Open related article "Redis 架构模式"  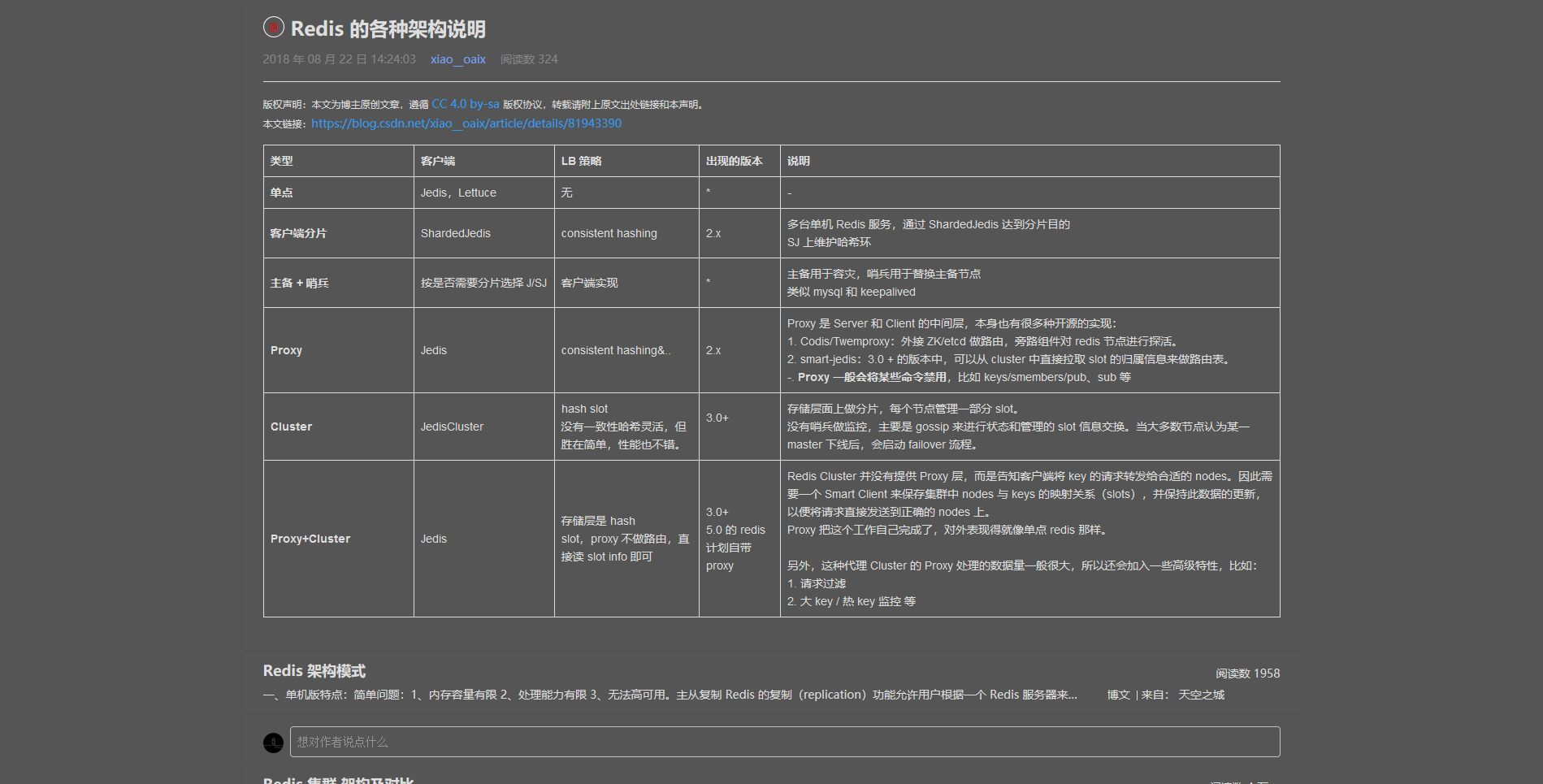(x=314, y=671)
